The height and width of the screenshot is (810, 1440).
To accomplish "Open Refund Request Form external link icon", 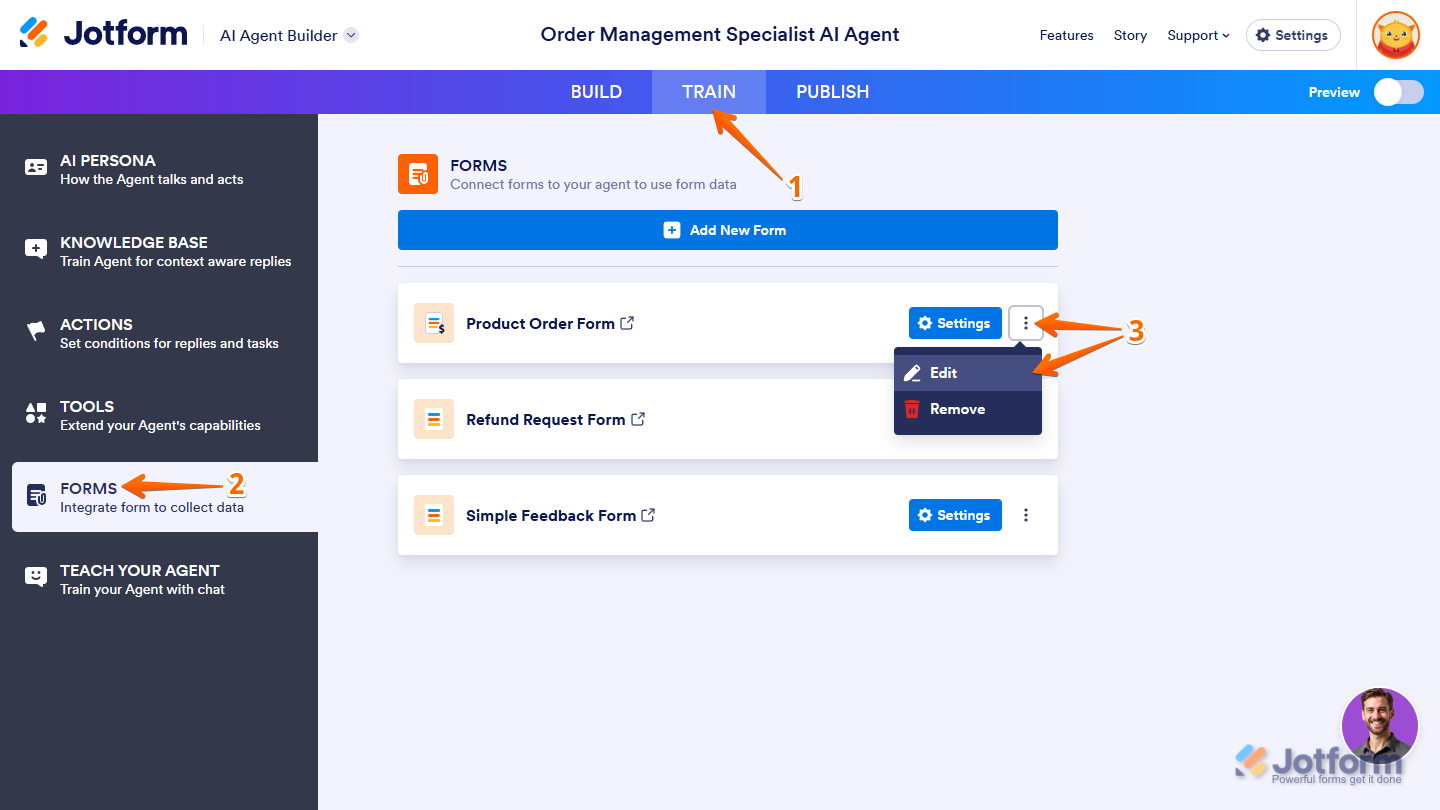I will pyautogui.click(x=638, y=419).
